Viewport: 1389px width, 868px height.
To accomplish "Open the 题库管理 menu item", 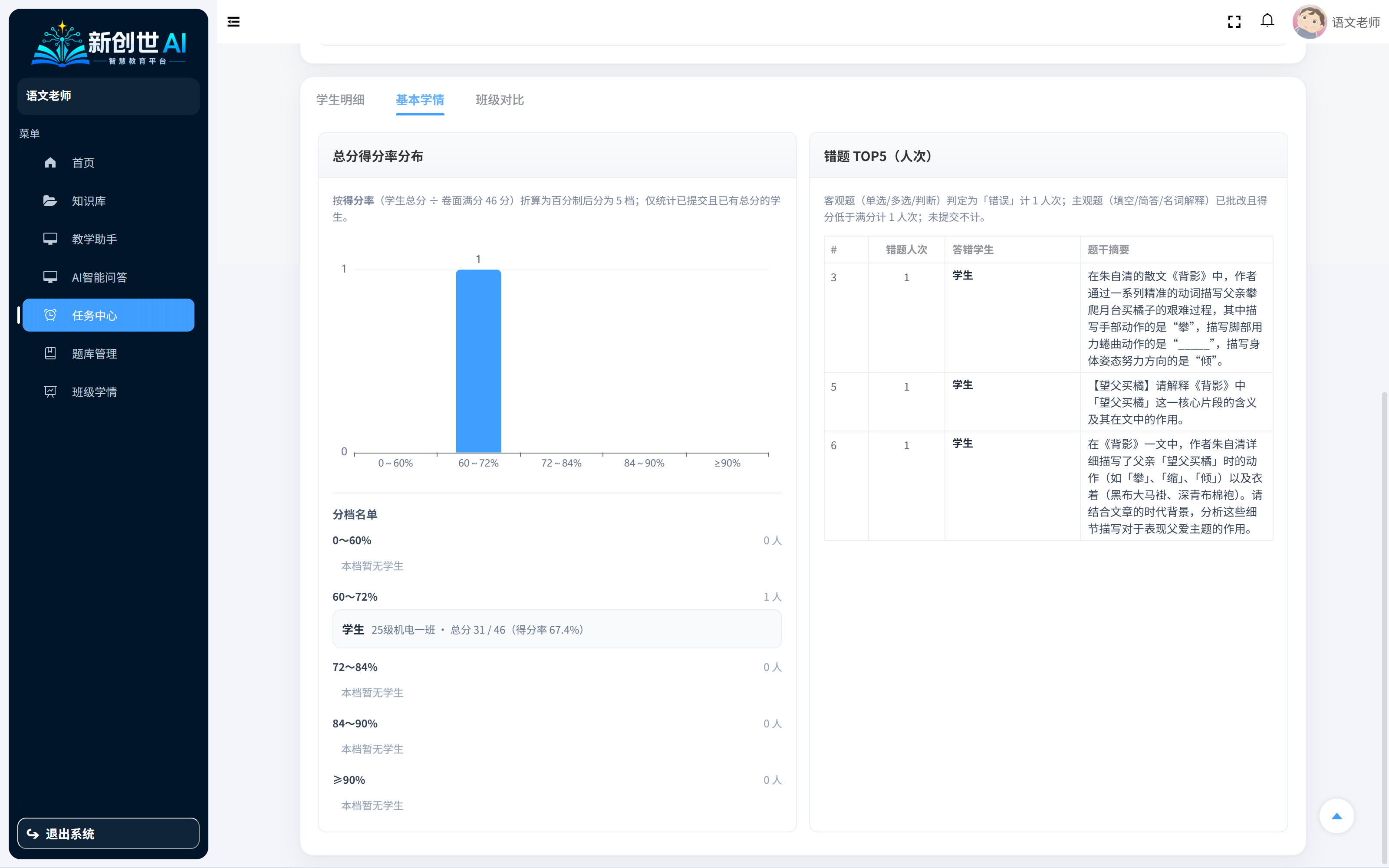I will coord(109,354).
